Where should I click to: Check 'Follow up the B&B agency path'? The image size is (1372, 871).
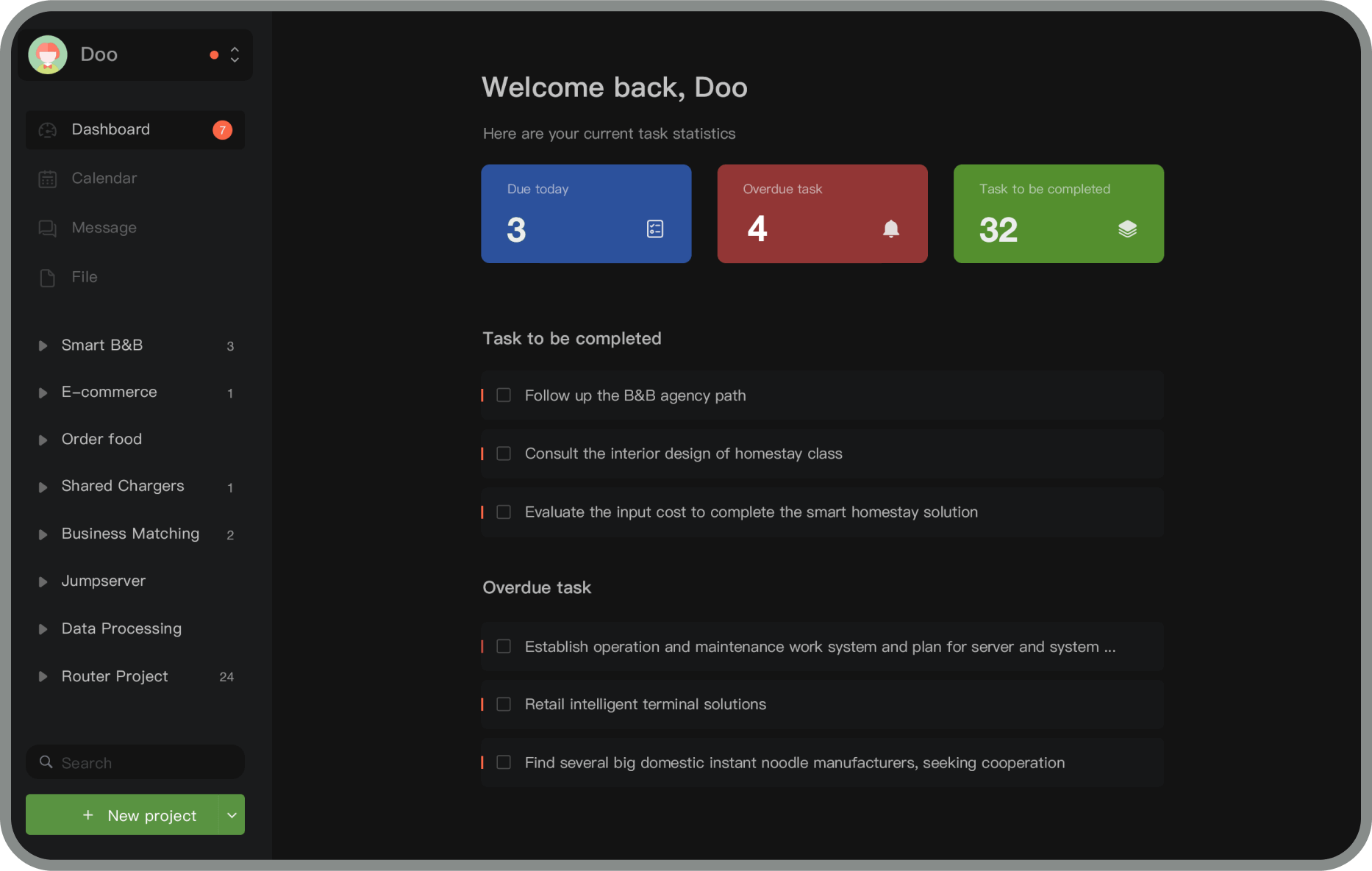pos(504,395)
